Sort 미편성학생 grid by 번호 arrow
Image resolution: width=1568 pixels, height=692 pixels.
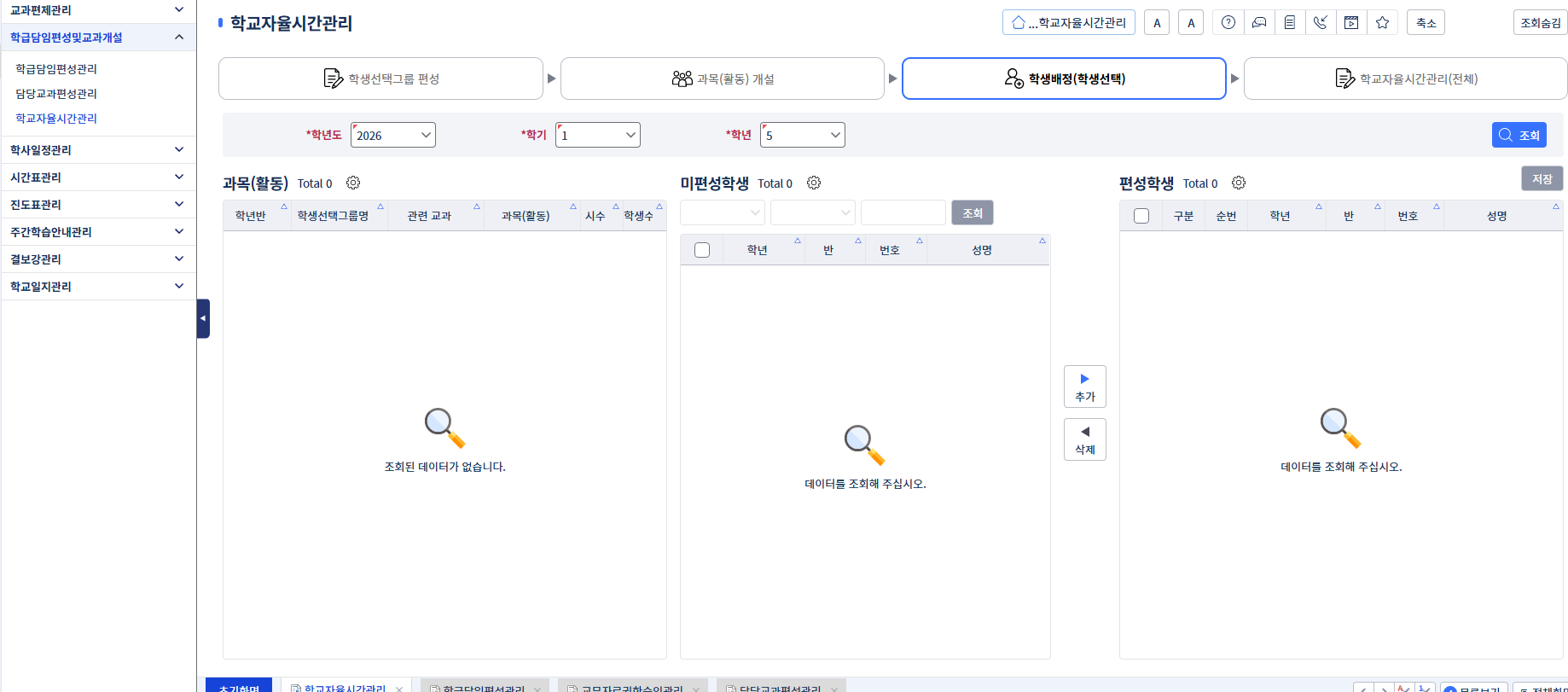click(920, 241)
